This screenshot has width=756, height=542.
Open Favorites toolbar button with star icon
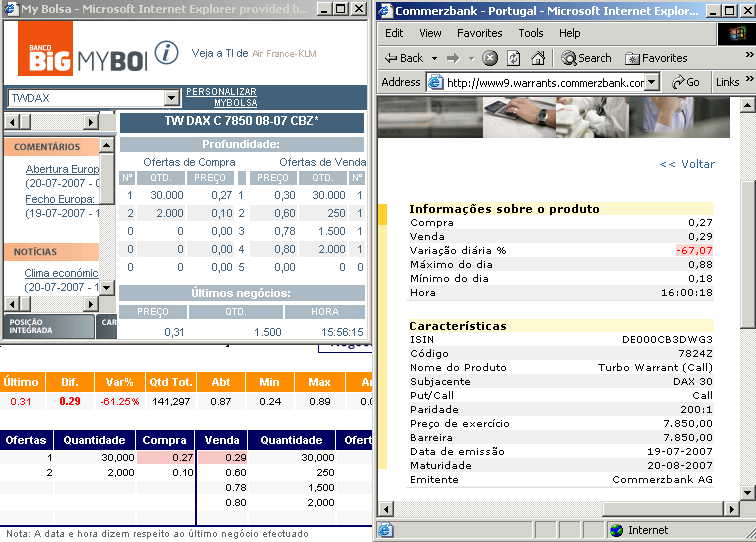point(656,58)
